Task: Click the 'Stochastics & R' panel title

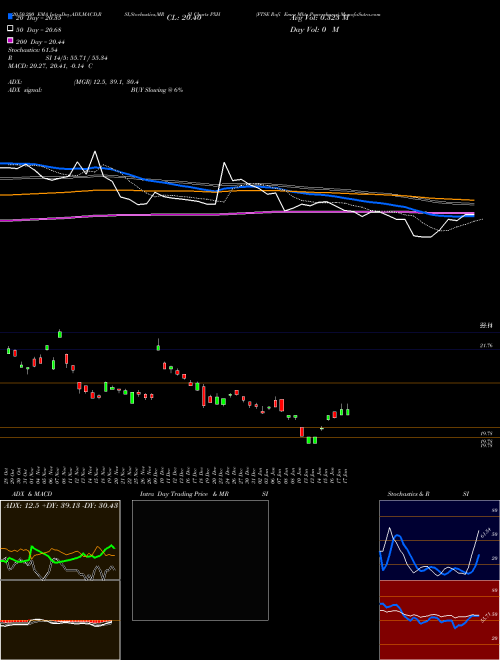Action: pos(408,494)
